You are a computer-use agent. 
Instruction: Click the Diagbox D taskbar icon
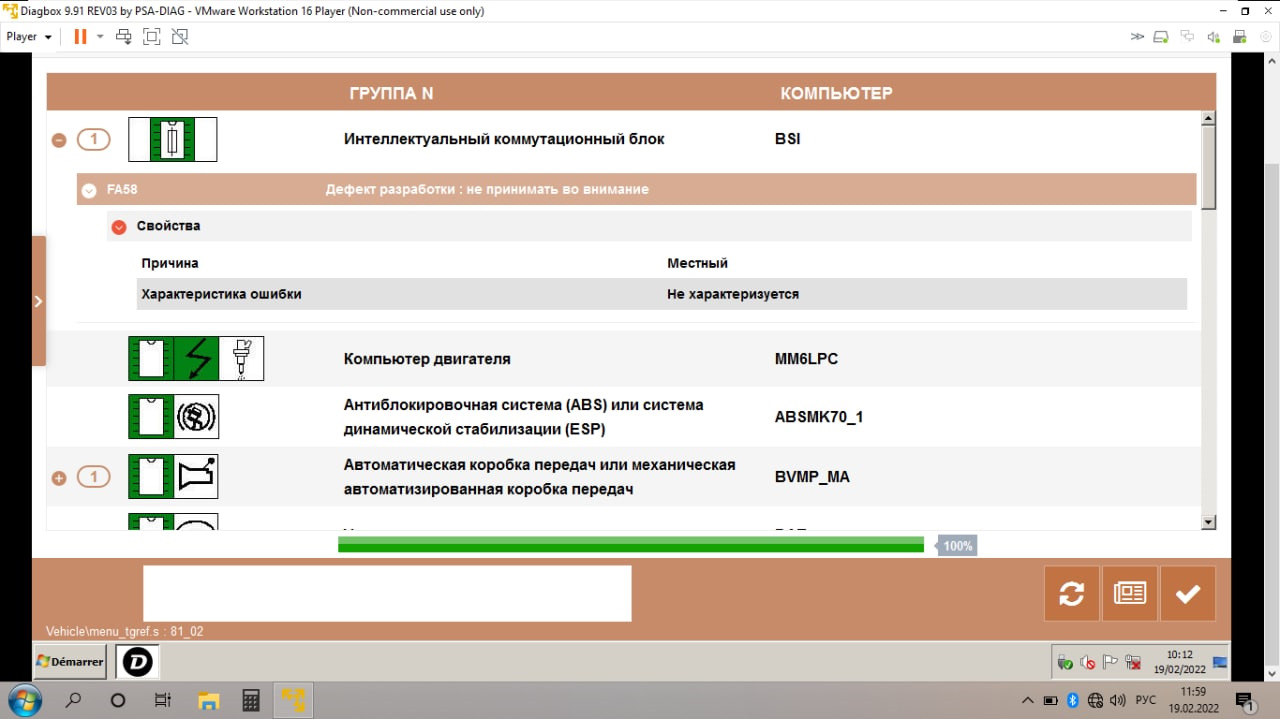point(137,662)
